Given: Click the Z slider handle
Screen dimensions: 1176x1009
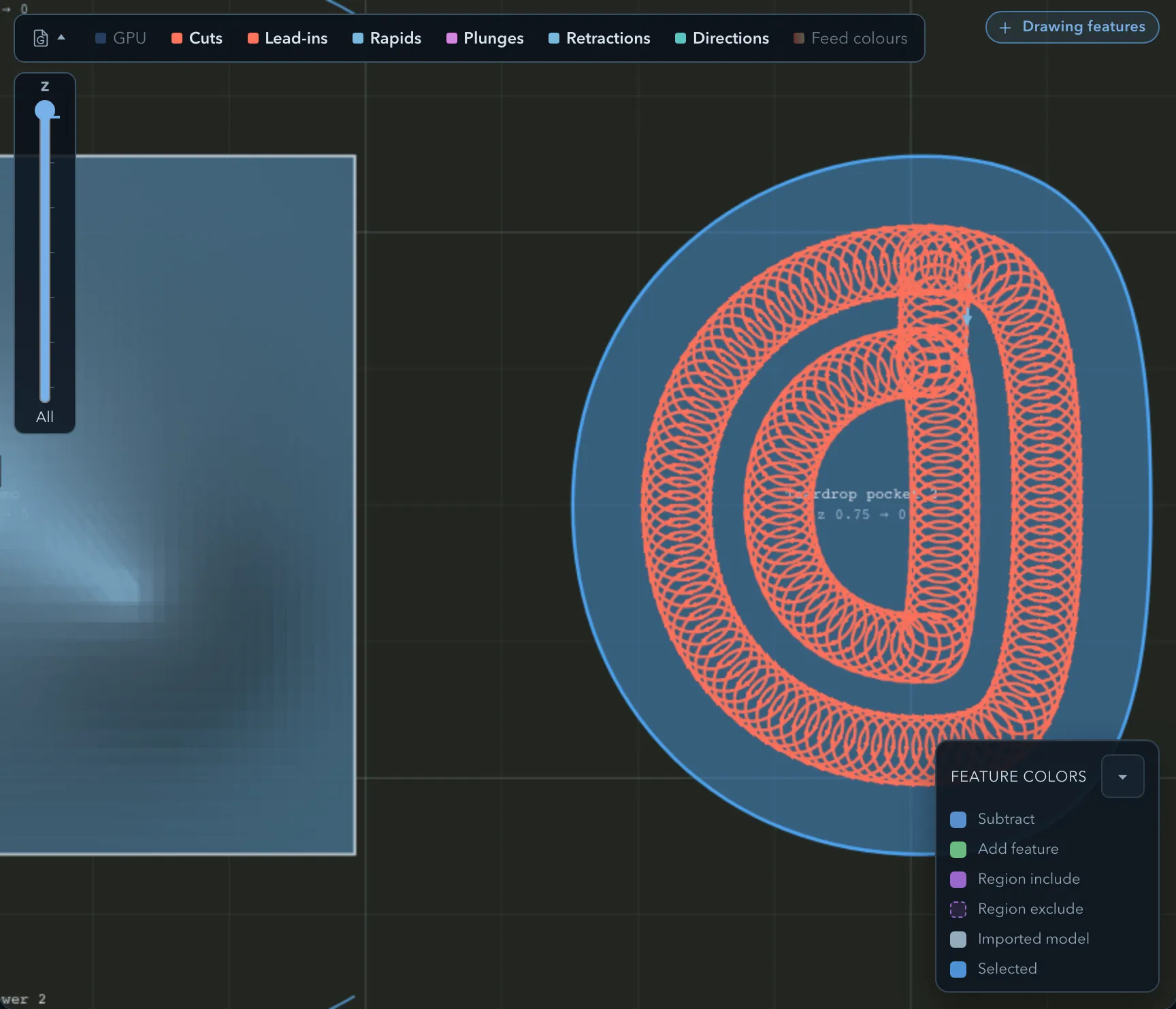Looking at the screenshot, I should pos(45,110).
